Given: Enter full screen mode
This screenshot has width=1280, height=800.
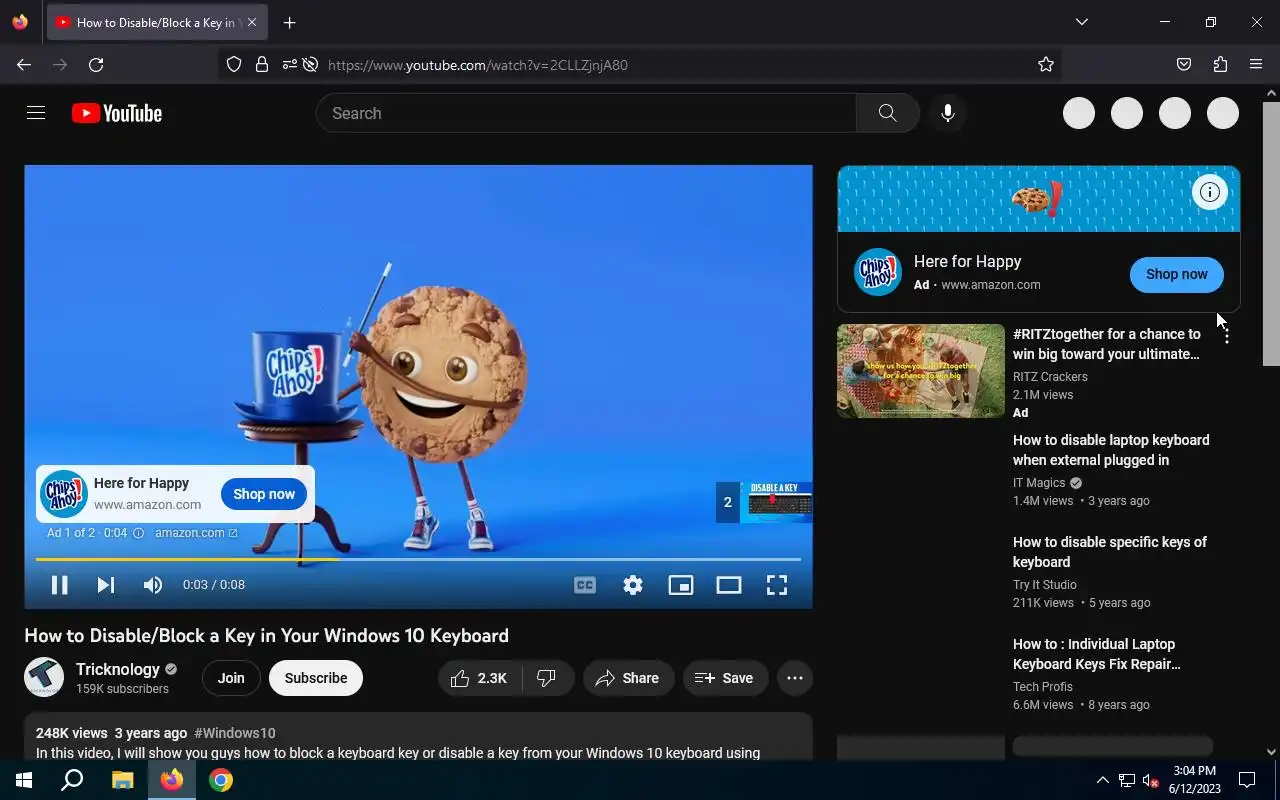Looking at the screenshot, I should coord(777,585).
